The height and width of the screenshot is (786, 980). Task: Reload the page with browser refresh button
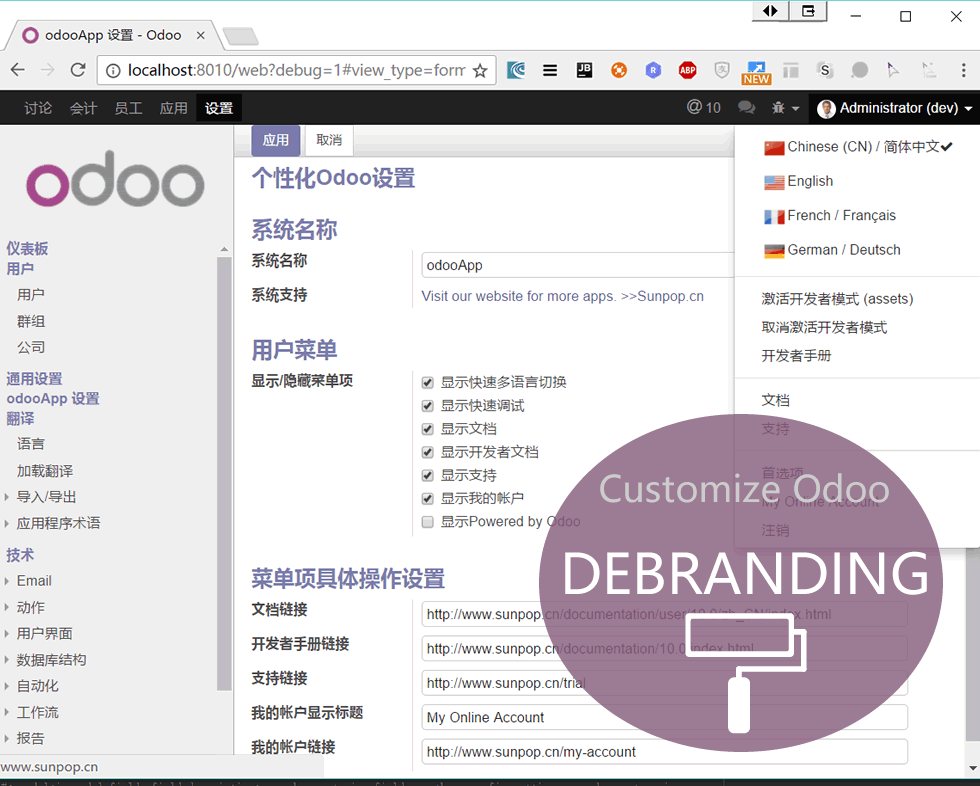78,70
